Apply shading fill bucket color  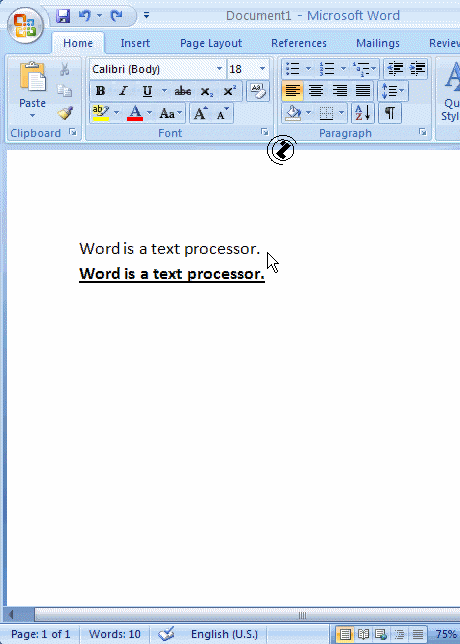(x=293, y=113)
